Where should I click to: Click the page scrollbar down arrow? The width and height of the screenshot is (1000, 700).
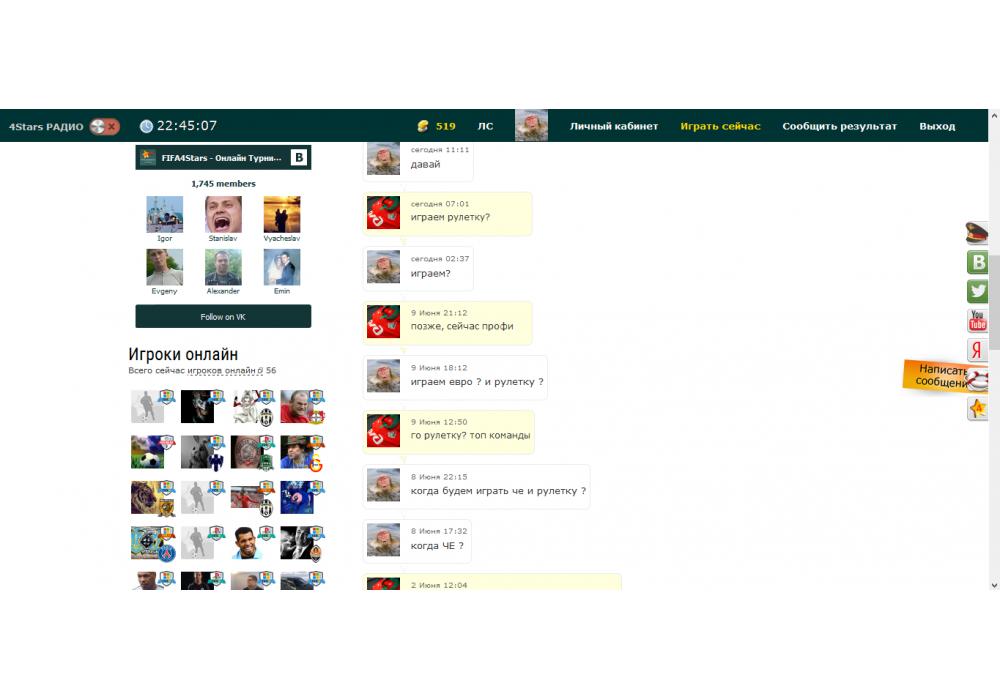993,584
